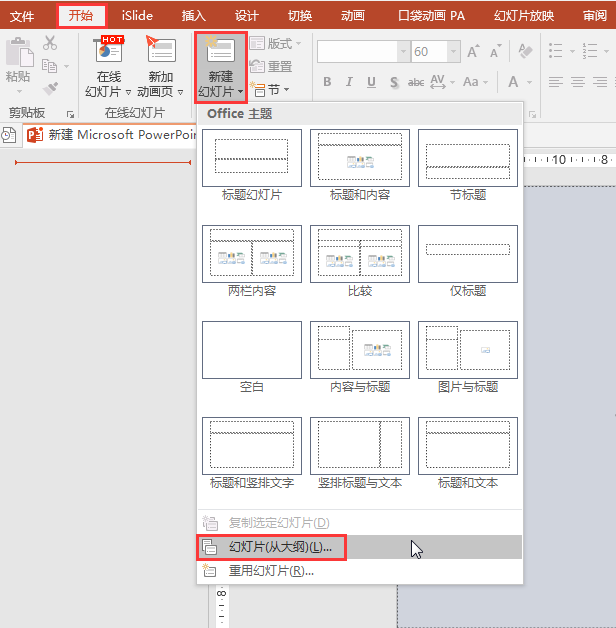
Task: Increase font size with large A
Action: [x=473, y=52]
